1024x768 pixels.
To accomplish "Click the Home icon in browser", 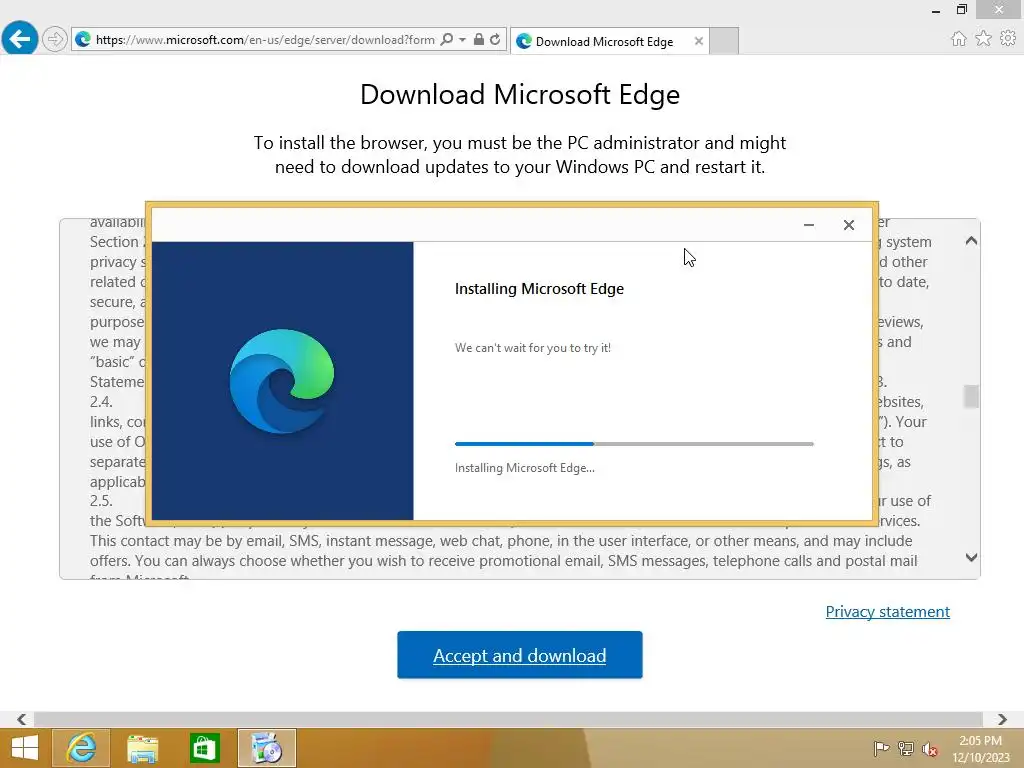I will [x=958, y=39].
